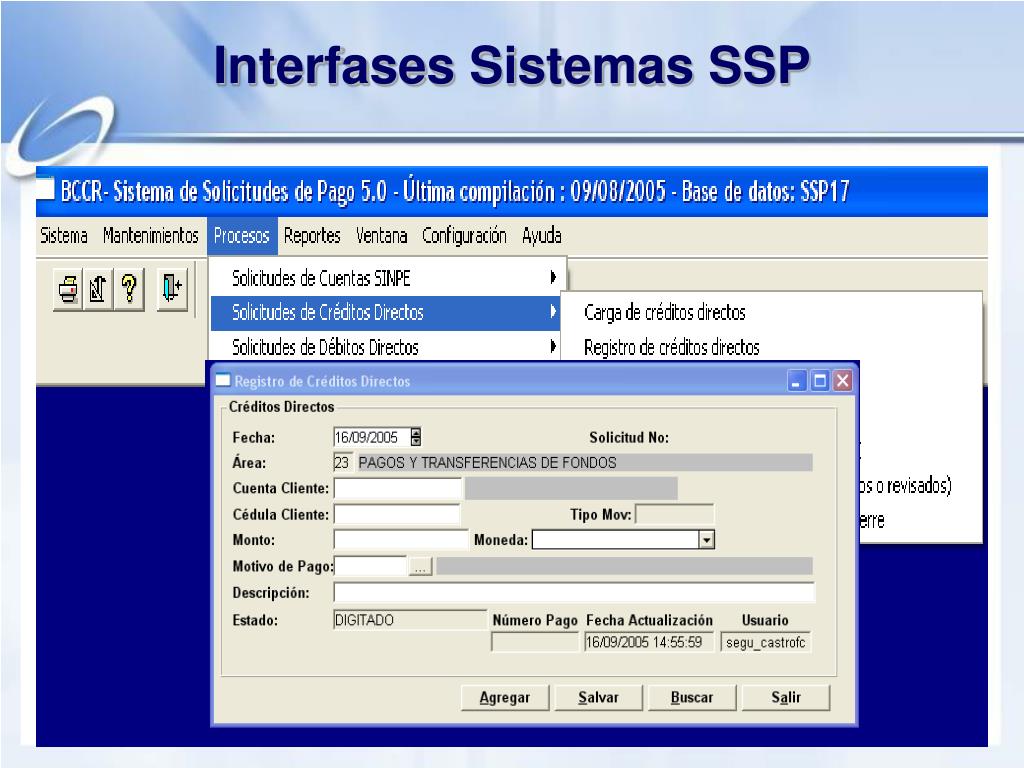The width and height of the screenshot is (1024, 768).
Task: Open the Moneda dropdown arrow
Action: coord(706,540)
